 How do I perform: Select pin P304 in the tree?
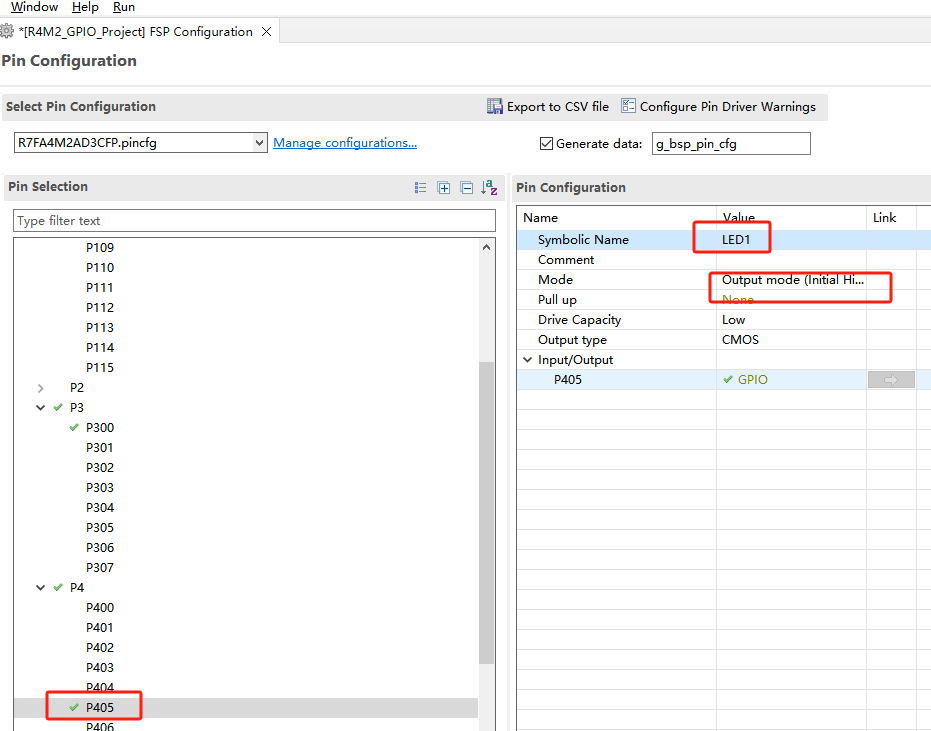point(100,508)
